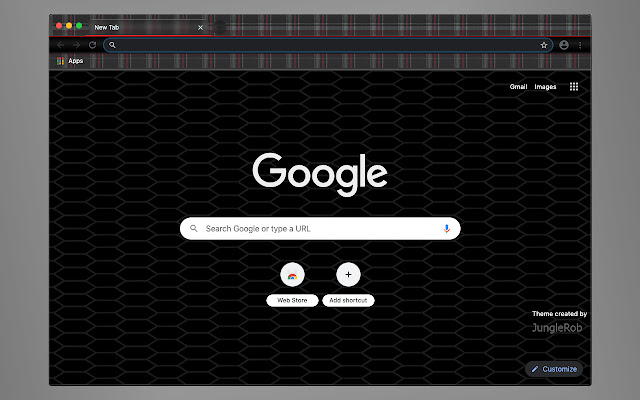Bookmark this page with the star icon
Screen dimensions: 640x400
coord(544,45)
